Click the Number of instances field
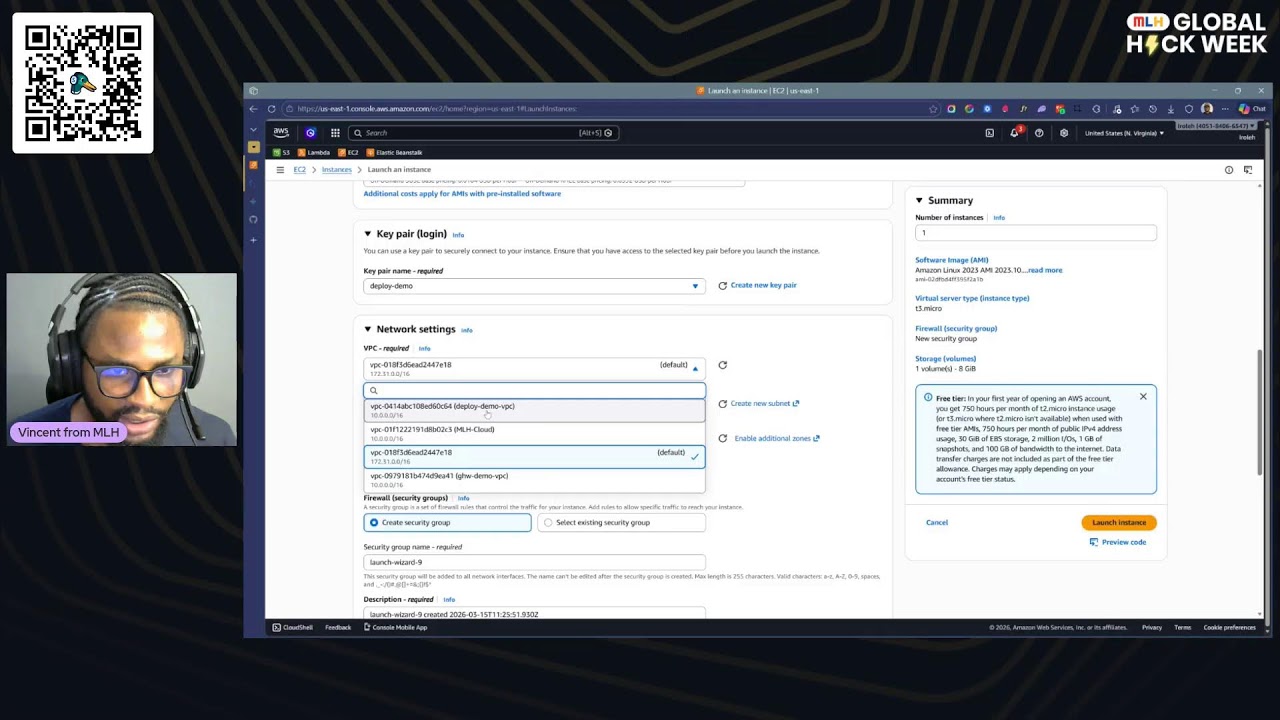This screenshot has width=1280, height=720. (x=1036, y=233)
